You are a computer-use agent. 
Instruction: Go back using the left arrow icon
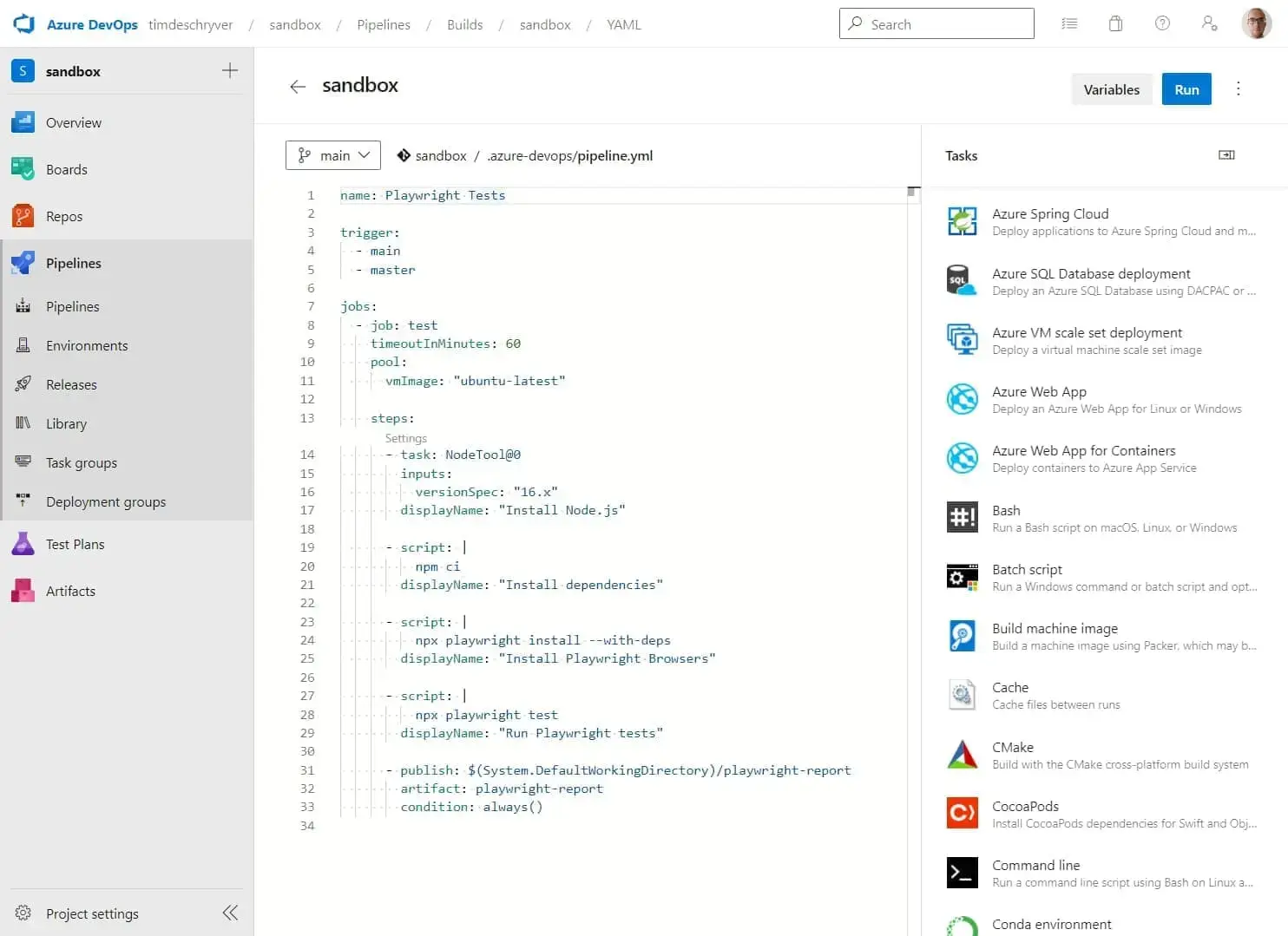(x=298, y=86)
